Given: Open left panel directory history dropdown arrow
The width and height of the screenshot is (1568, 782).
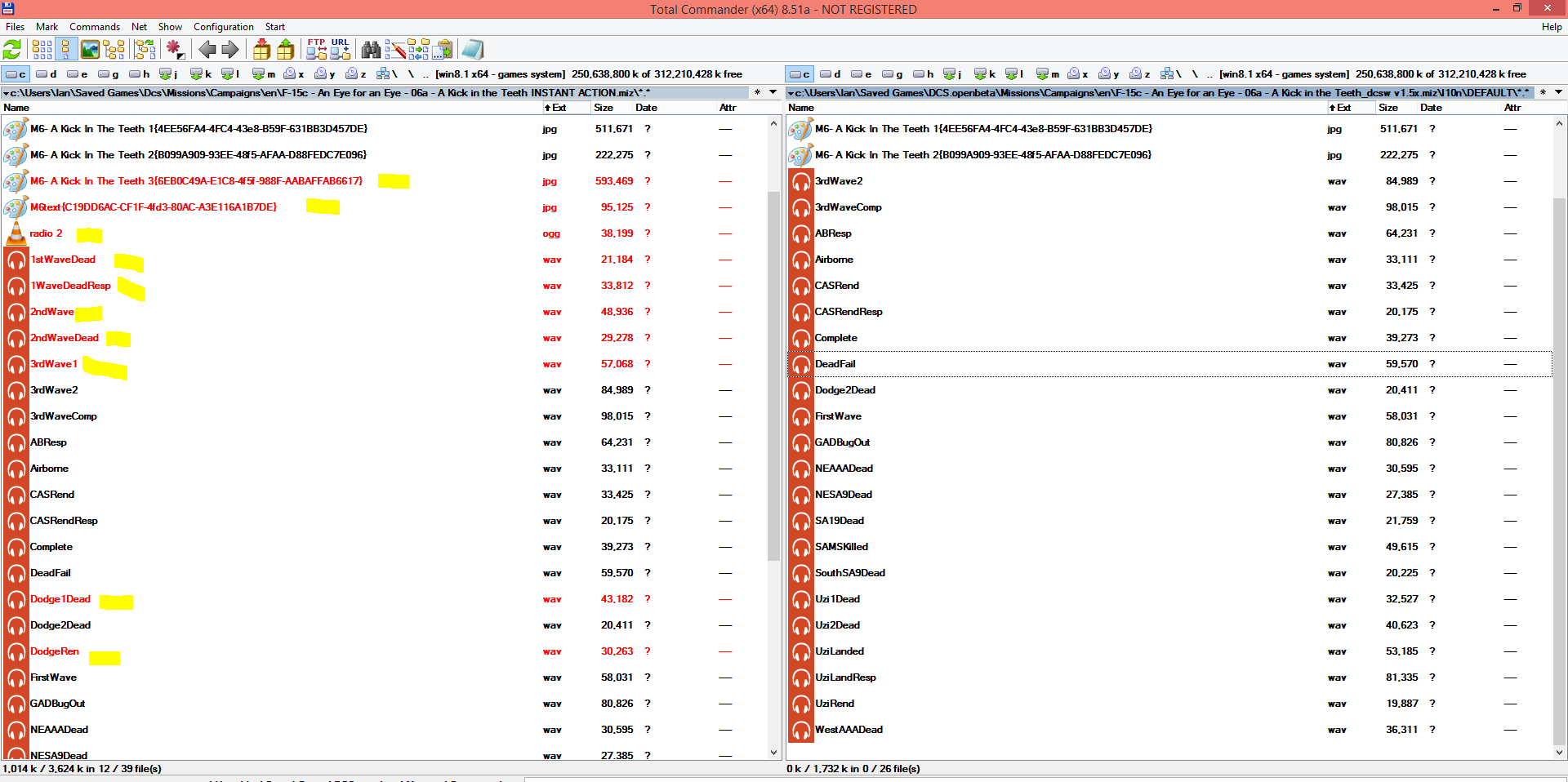Looking at the screenshot, I should coord(773,92).
